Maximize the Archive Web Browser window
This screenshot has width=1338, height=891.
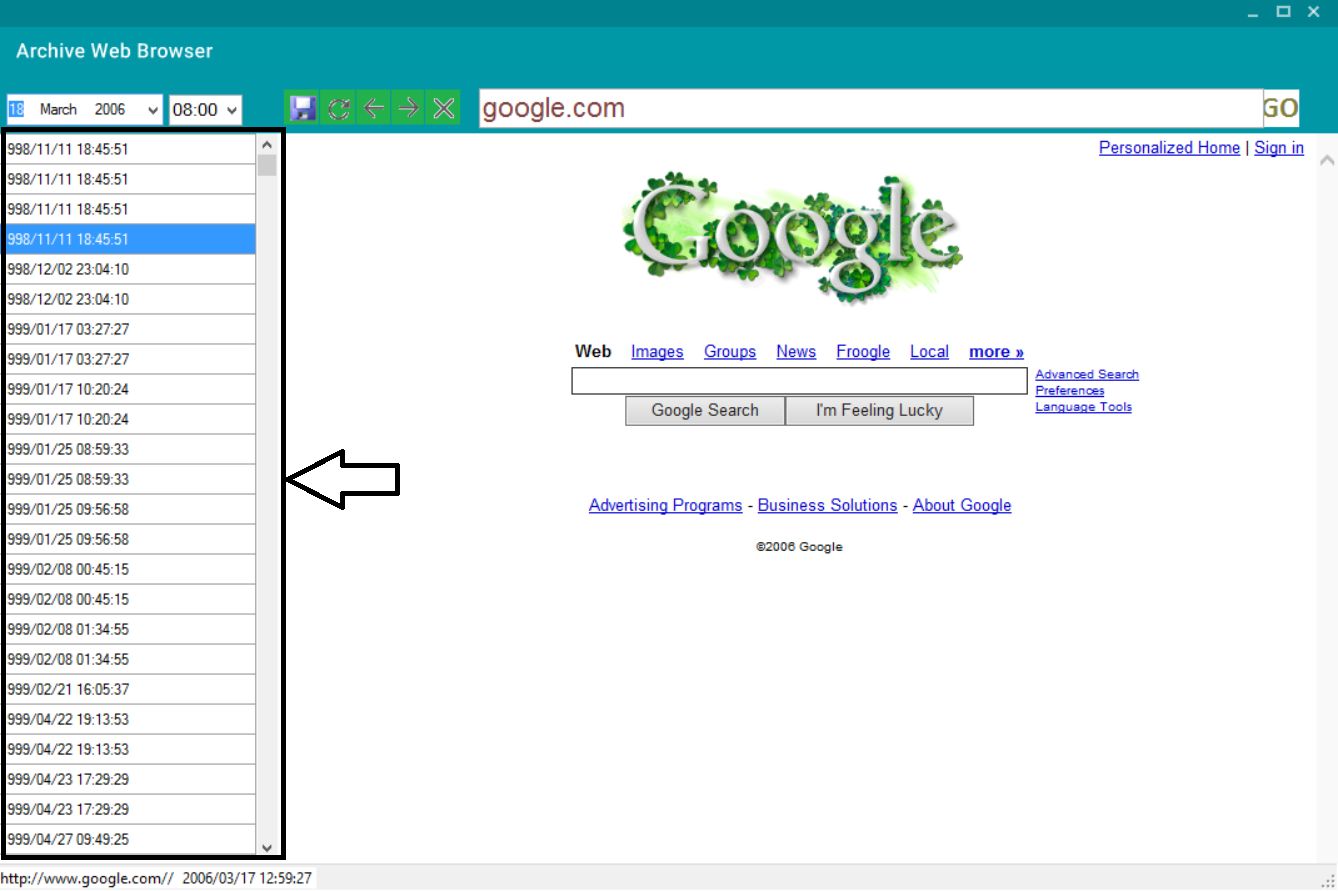pyautogui.click(x=1284, y=12)
